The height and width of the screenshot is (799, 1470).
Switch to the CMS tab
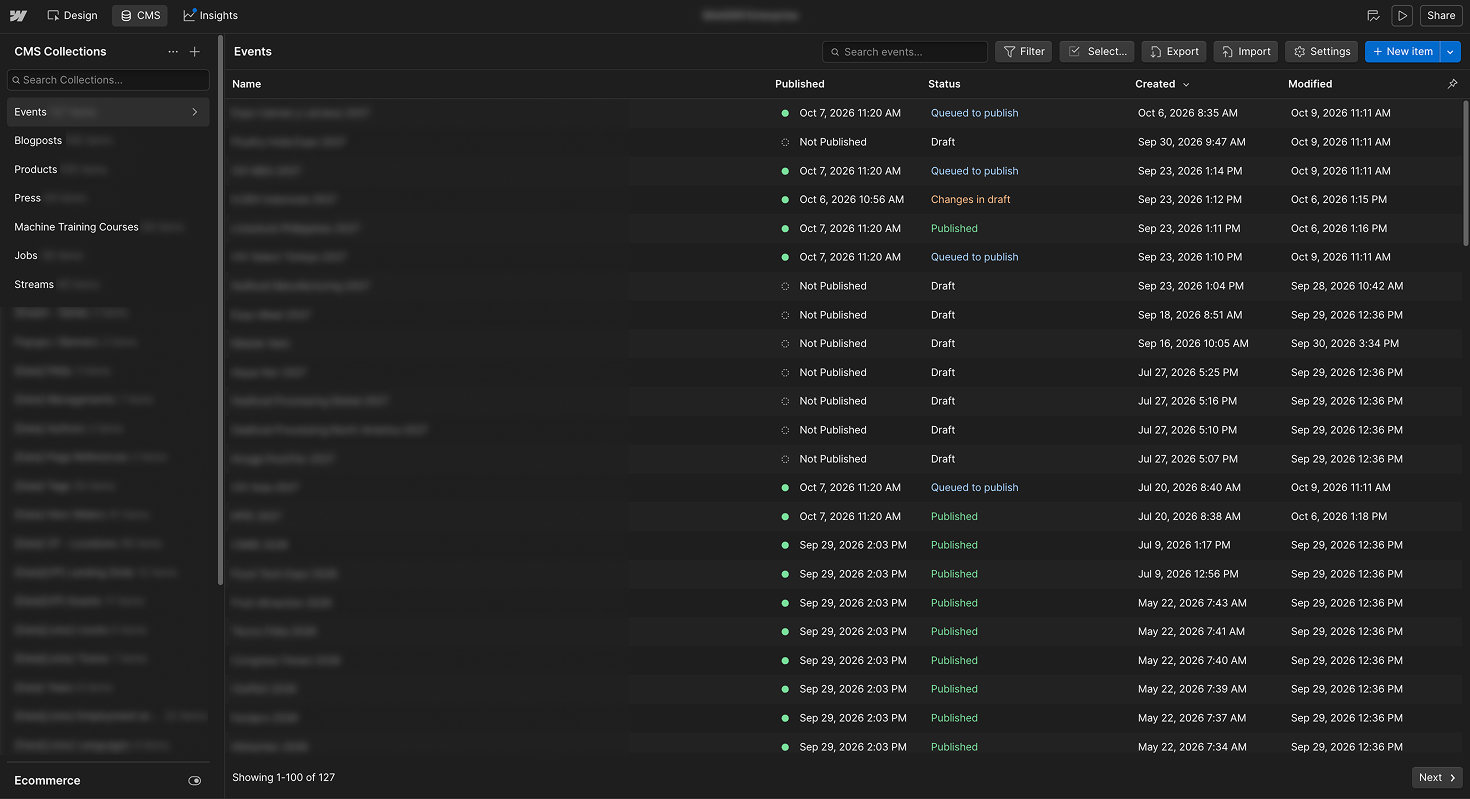click(x=140, y=16)
